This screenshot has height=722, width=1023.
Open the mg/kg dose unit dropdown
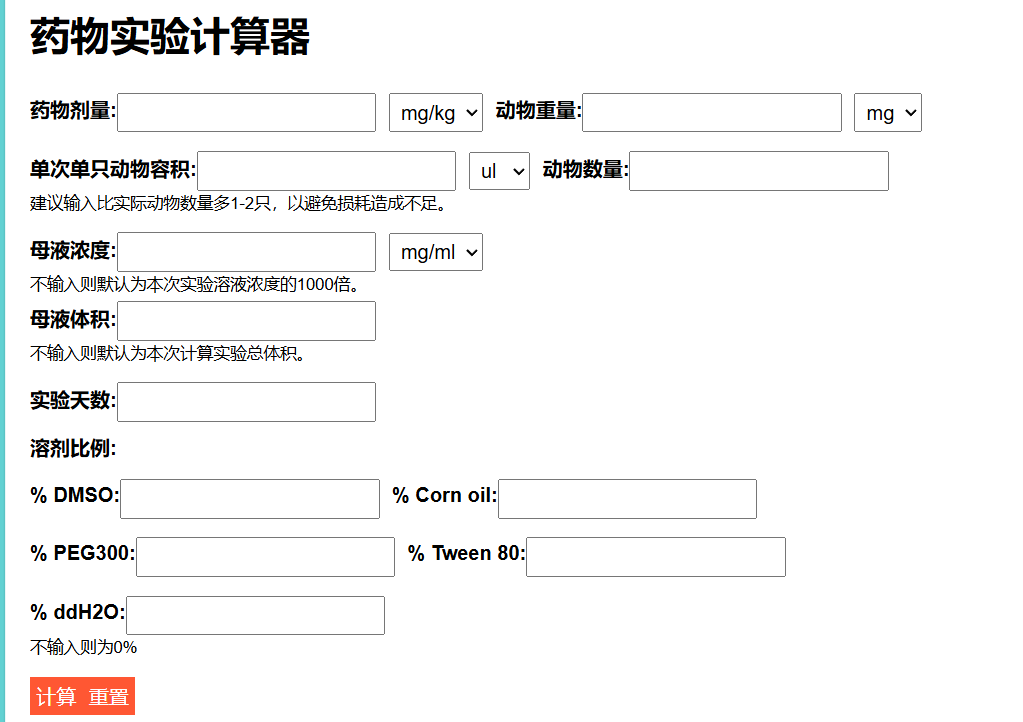click(x=435, y=113)
